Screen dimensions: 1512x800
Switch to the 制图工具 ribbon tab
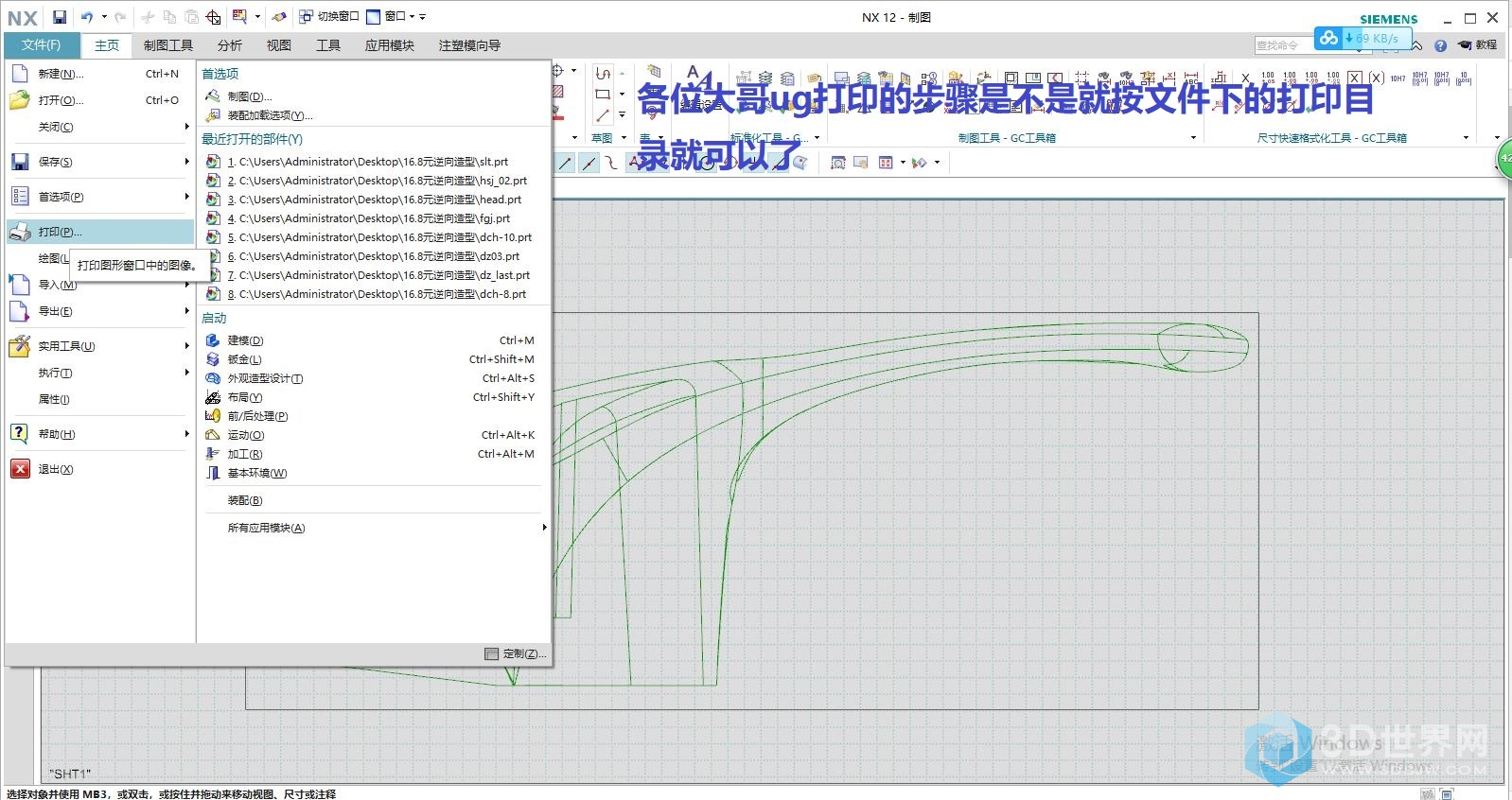pos(168,45)
